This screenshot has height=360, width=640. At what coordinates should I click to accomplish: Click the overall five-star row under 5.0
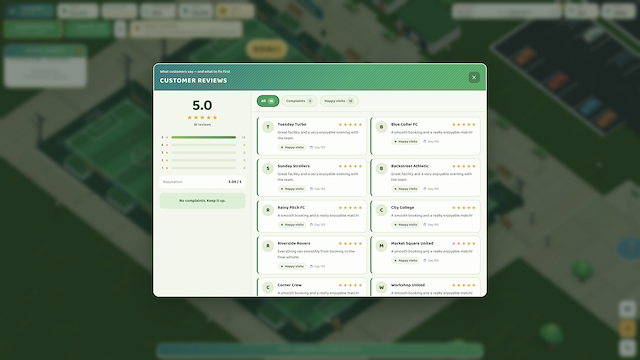pyautogui.click(x=202, y=118)
